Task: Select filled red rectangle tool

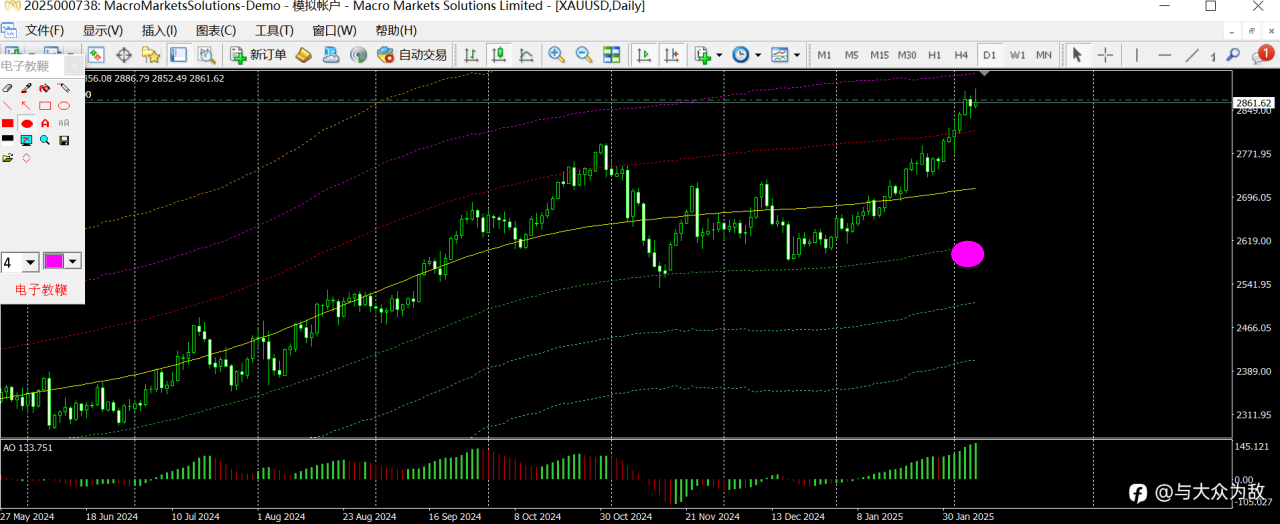Action: tap(8, 123)
